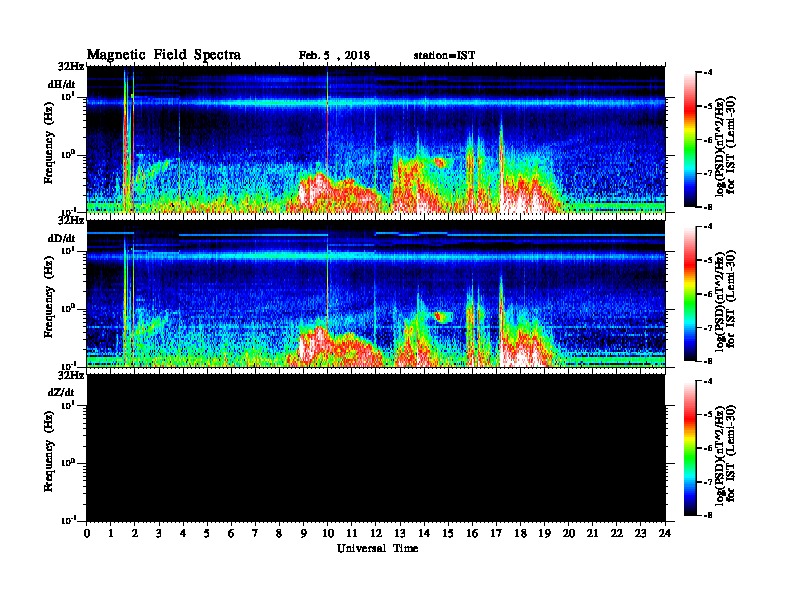Click the "Frequency (Hz)" label of dH/dt panel
This screenshot has width=792, height=612.
tap(48, 143)
